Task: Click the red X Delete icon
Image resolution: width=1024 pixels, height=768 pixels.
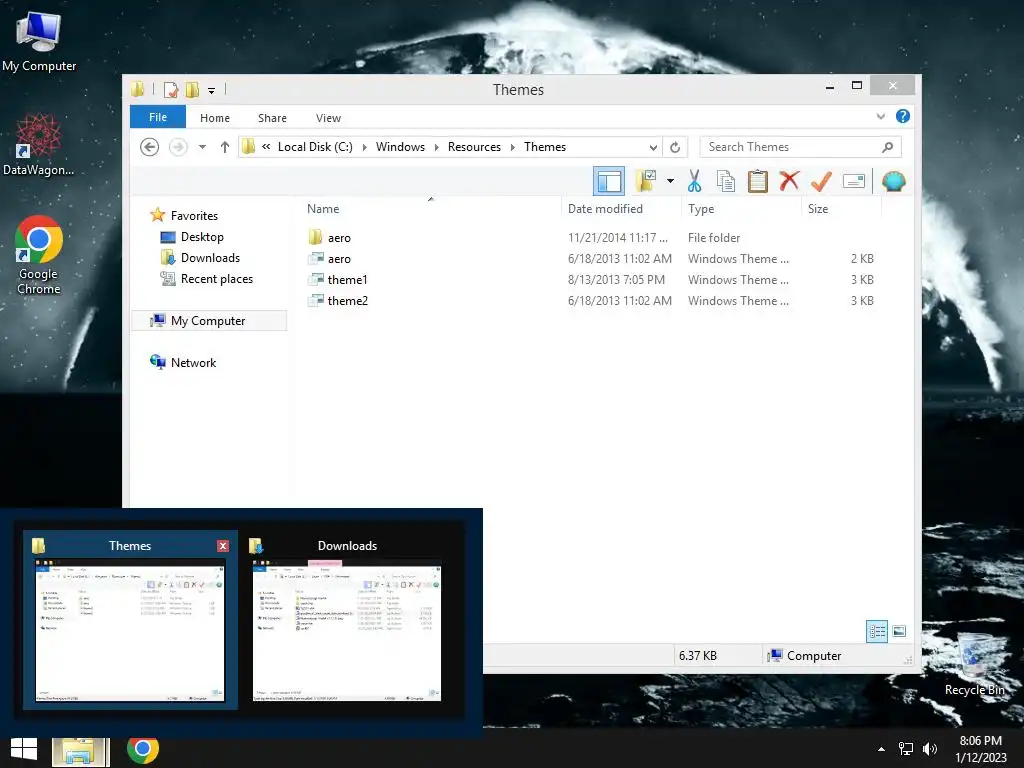Action: click(790, 181)
